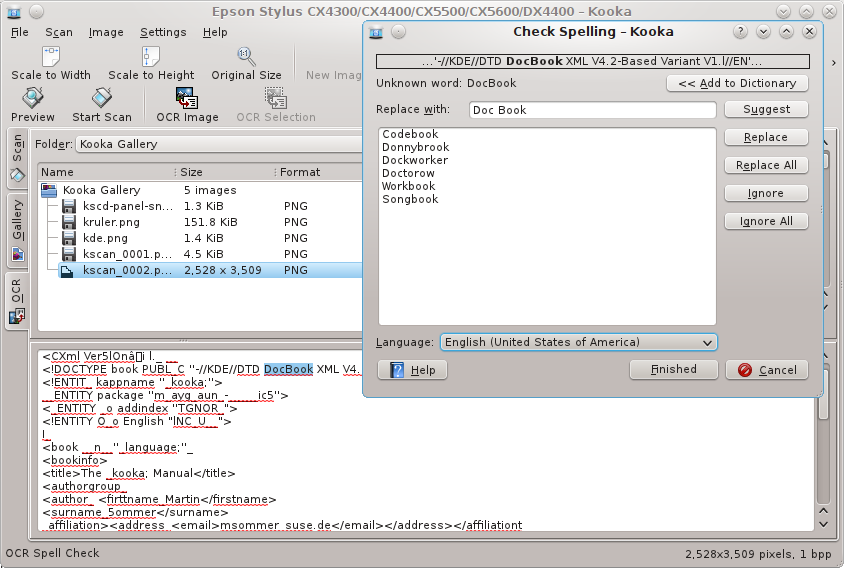The width and height of the screenshot is (844, 568).
Task: Switch to the OCR side tab
Action: [x=17, y=301]
